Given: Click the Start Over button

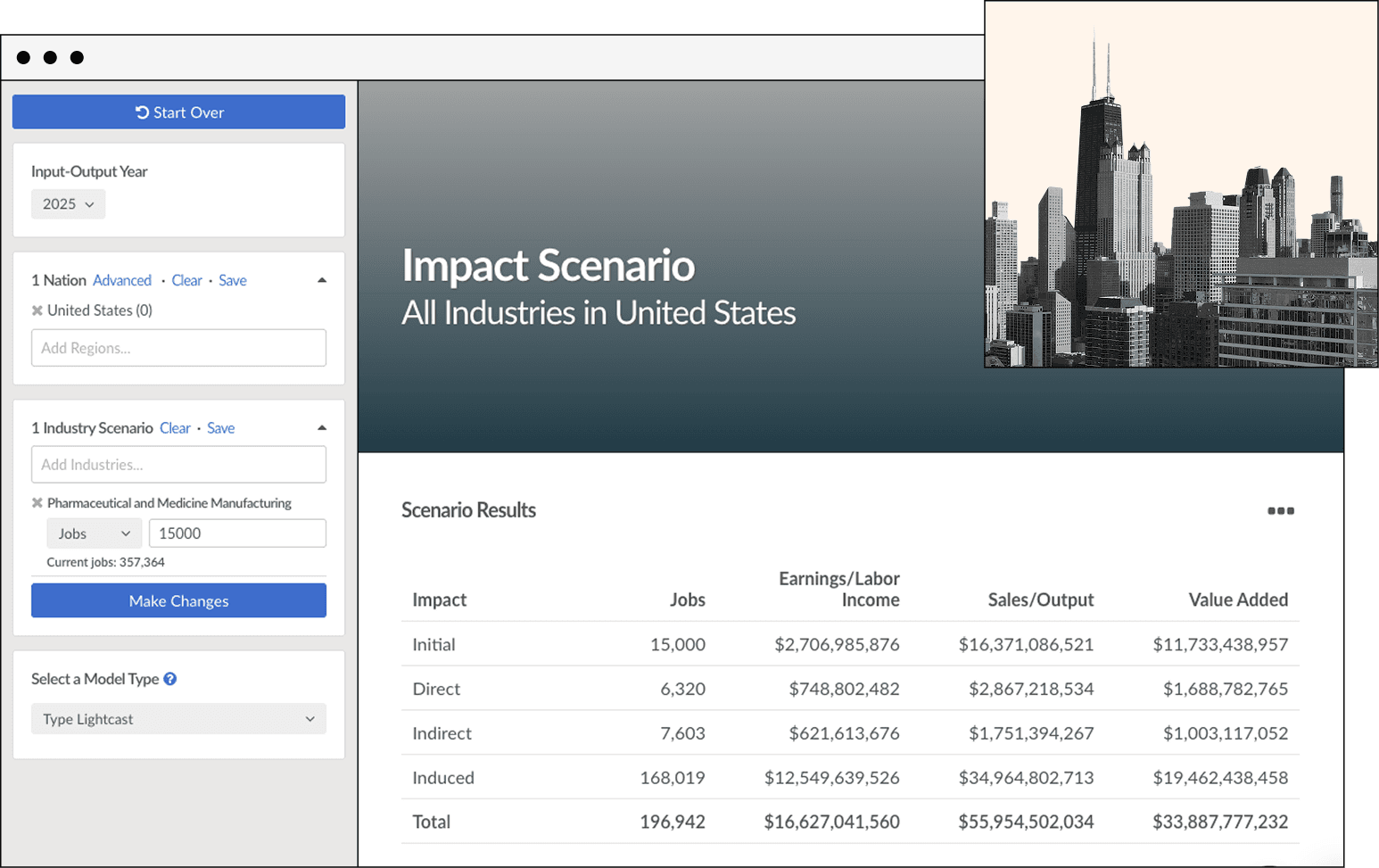Looking at the screenshot, I should click(x=178, y=112).
